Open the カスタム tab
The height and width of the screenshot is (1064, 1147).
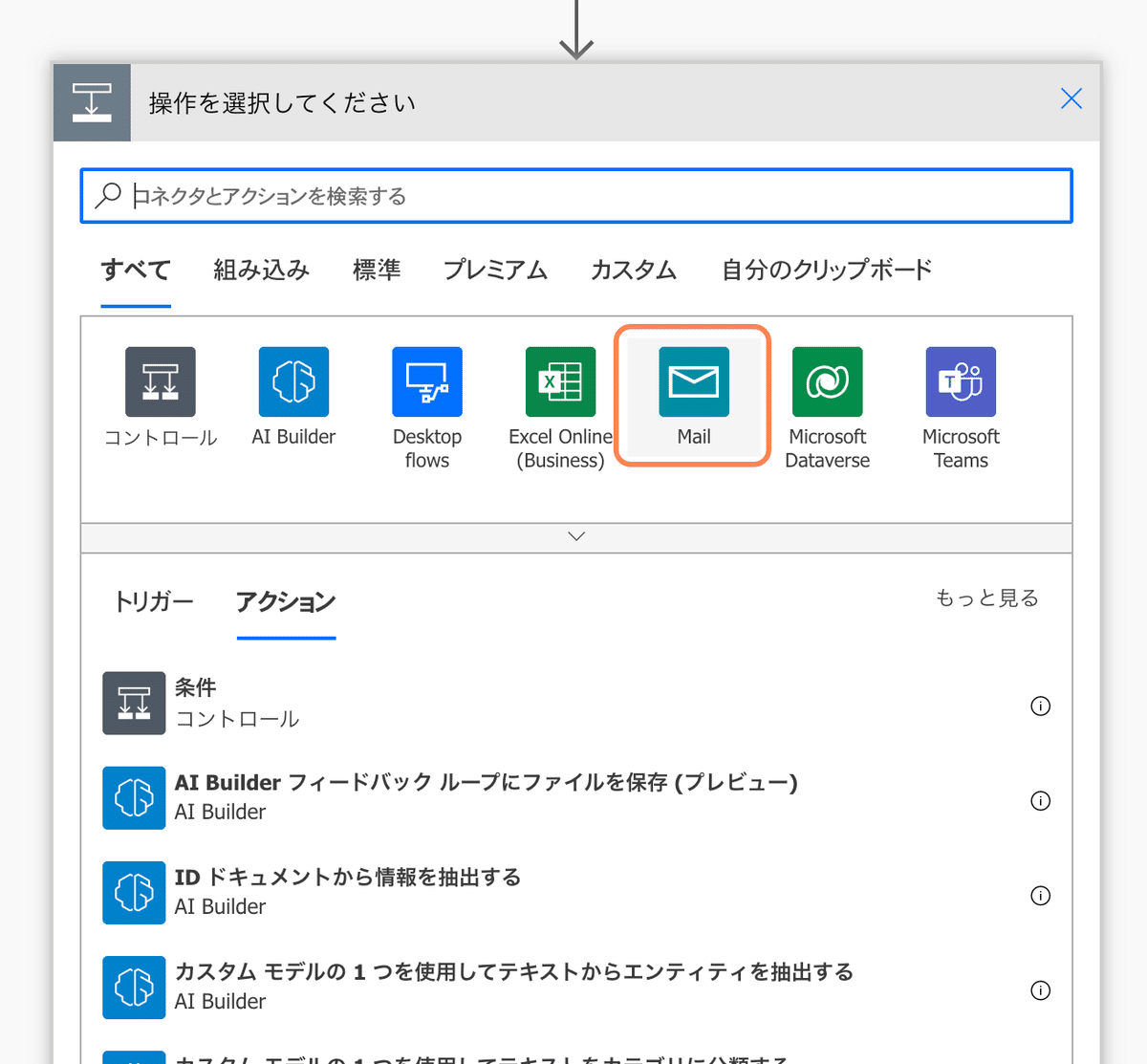(x=634, y=271)
